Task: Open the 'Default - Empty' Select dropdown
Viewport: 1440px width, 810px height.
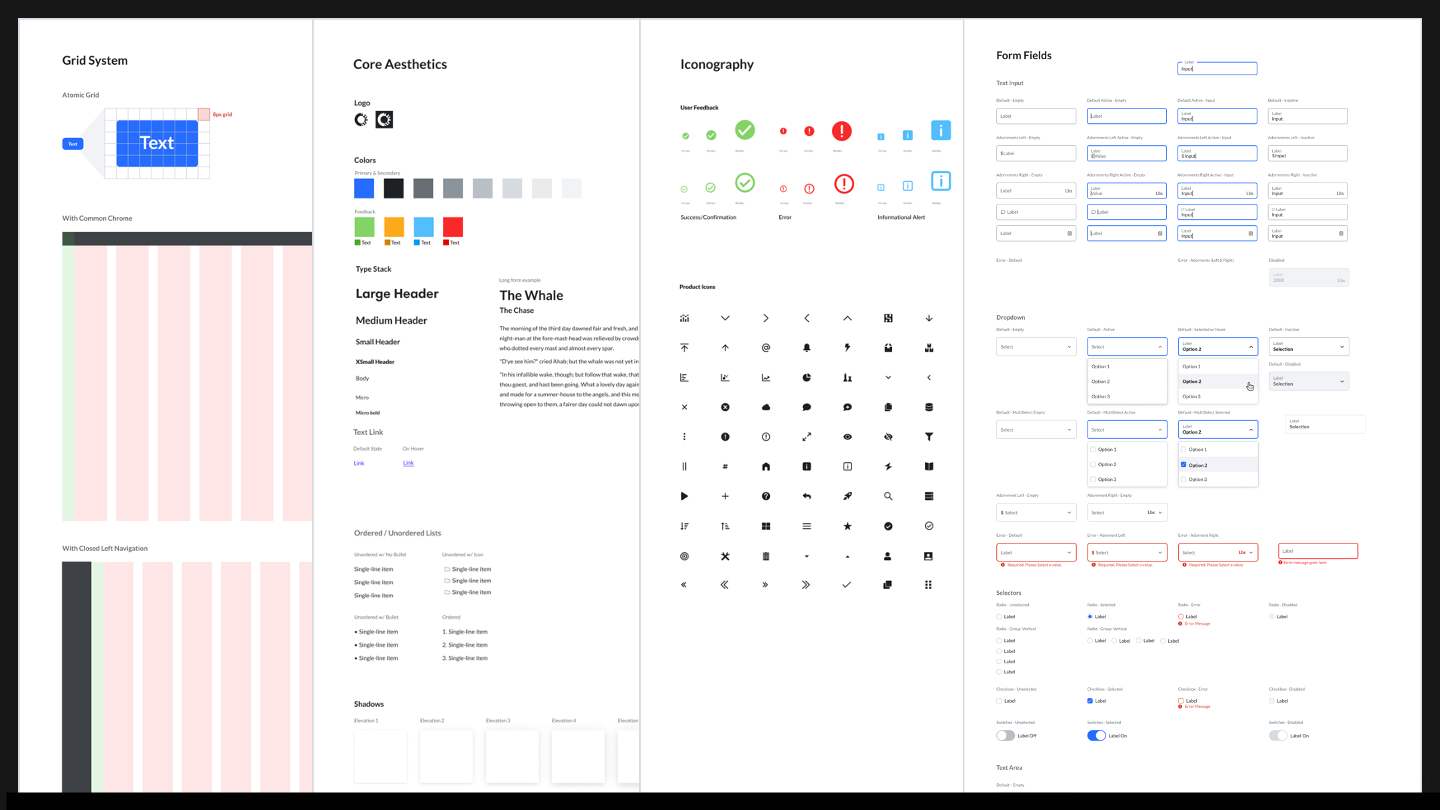Action: [x=1036, y=347]
